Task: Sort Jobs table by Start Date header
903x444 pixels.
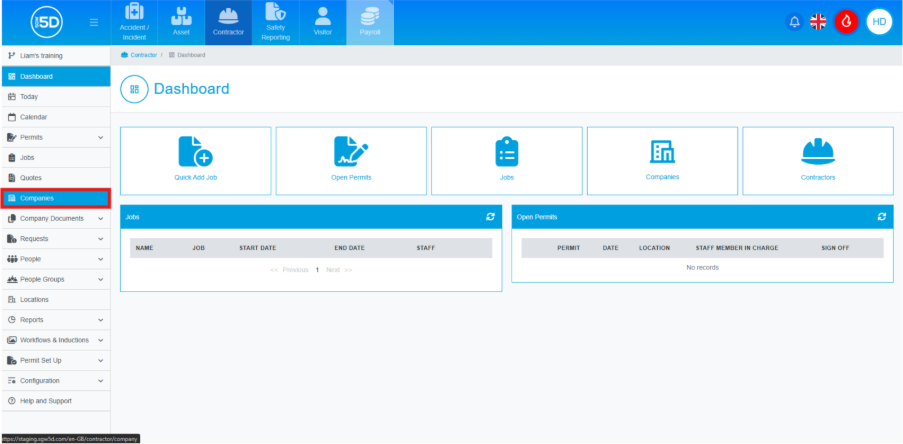Action: point(257,247)
